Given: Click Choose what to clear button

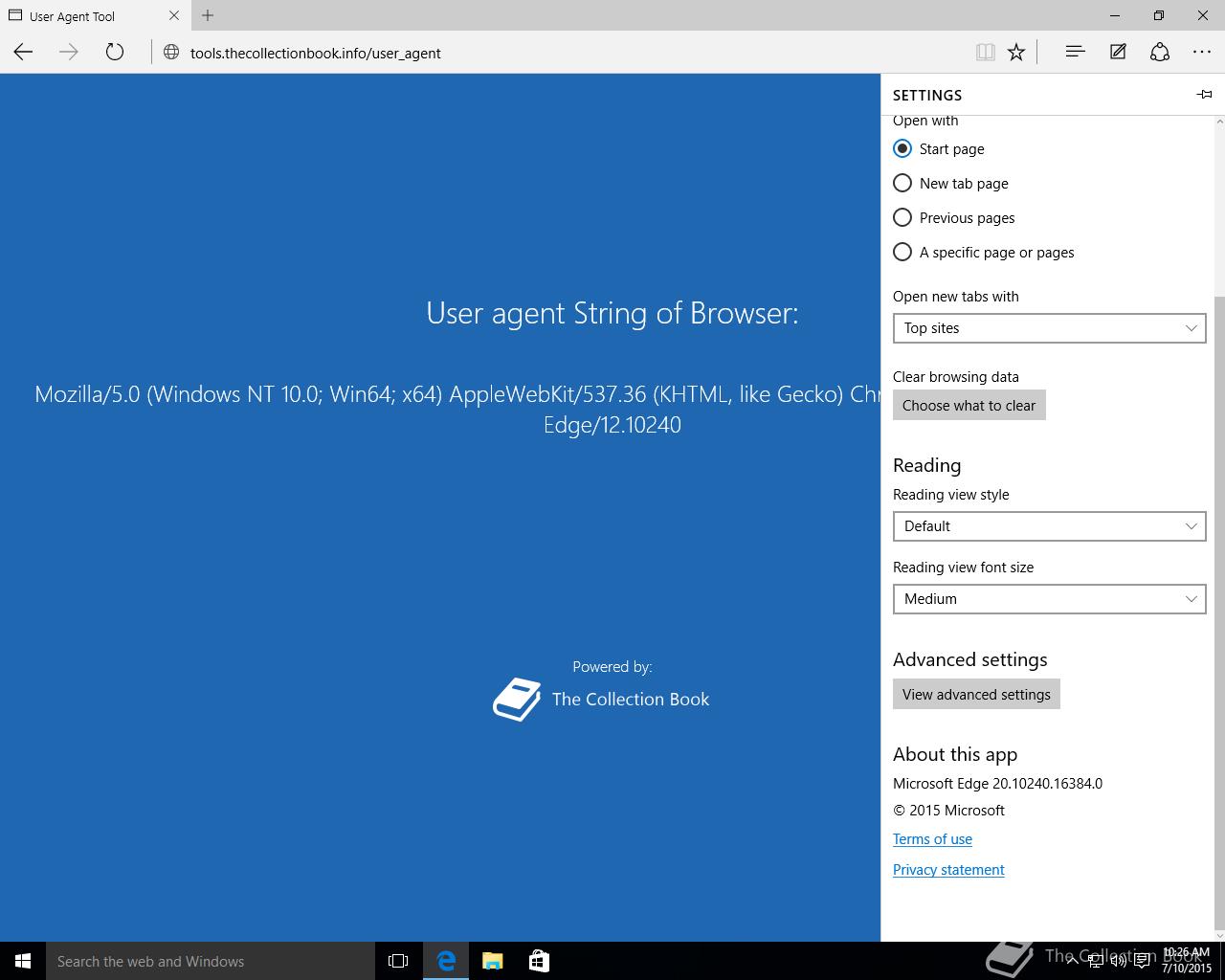Looking at the screenshot, I should click(969, 405).
